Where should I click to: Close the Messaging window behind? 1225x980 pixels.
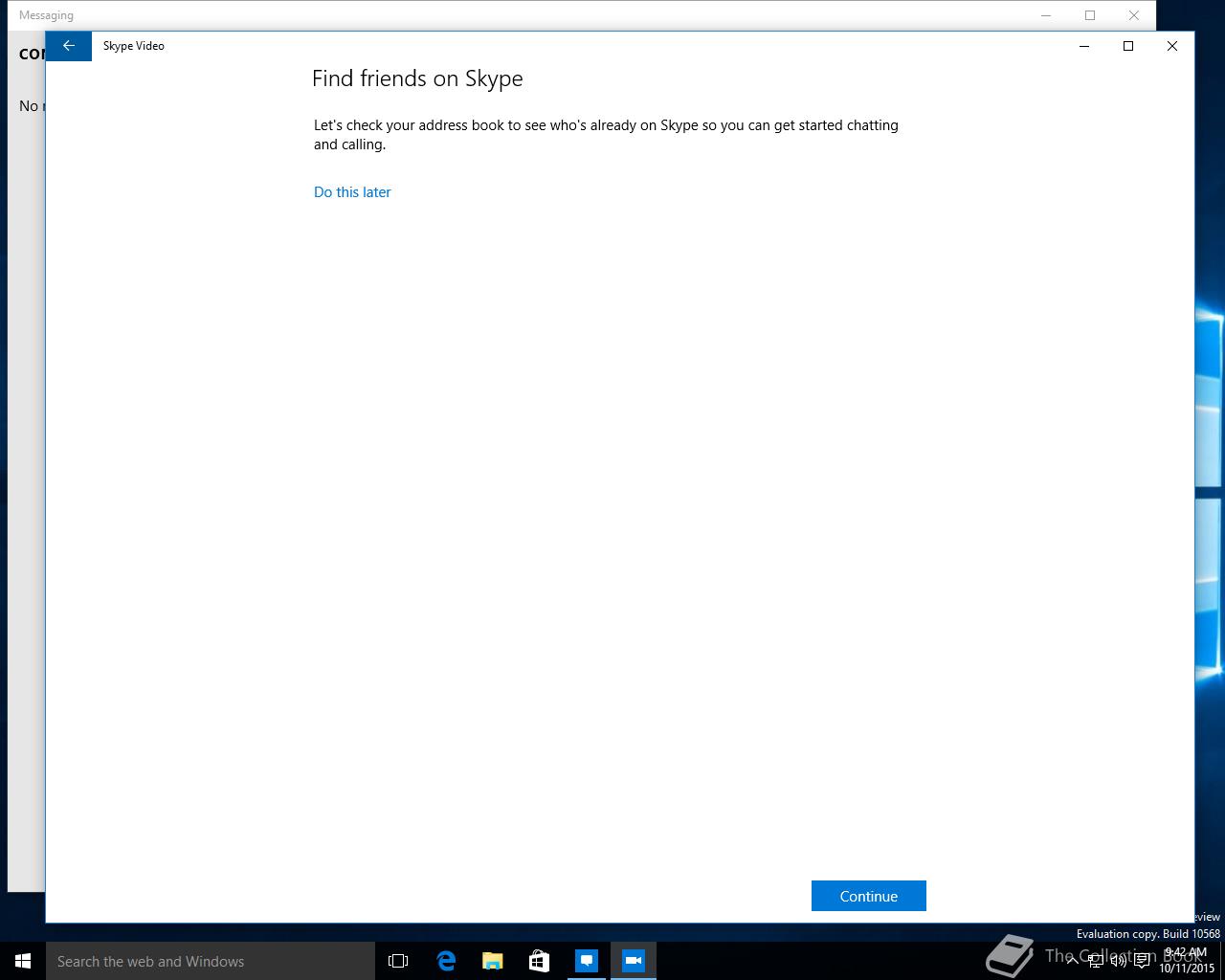[1134, 15]
